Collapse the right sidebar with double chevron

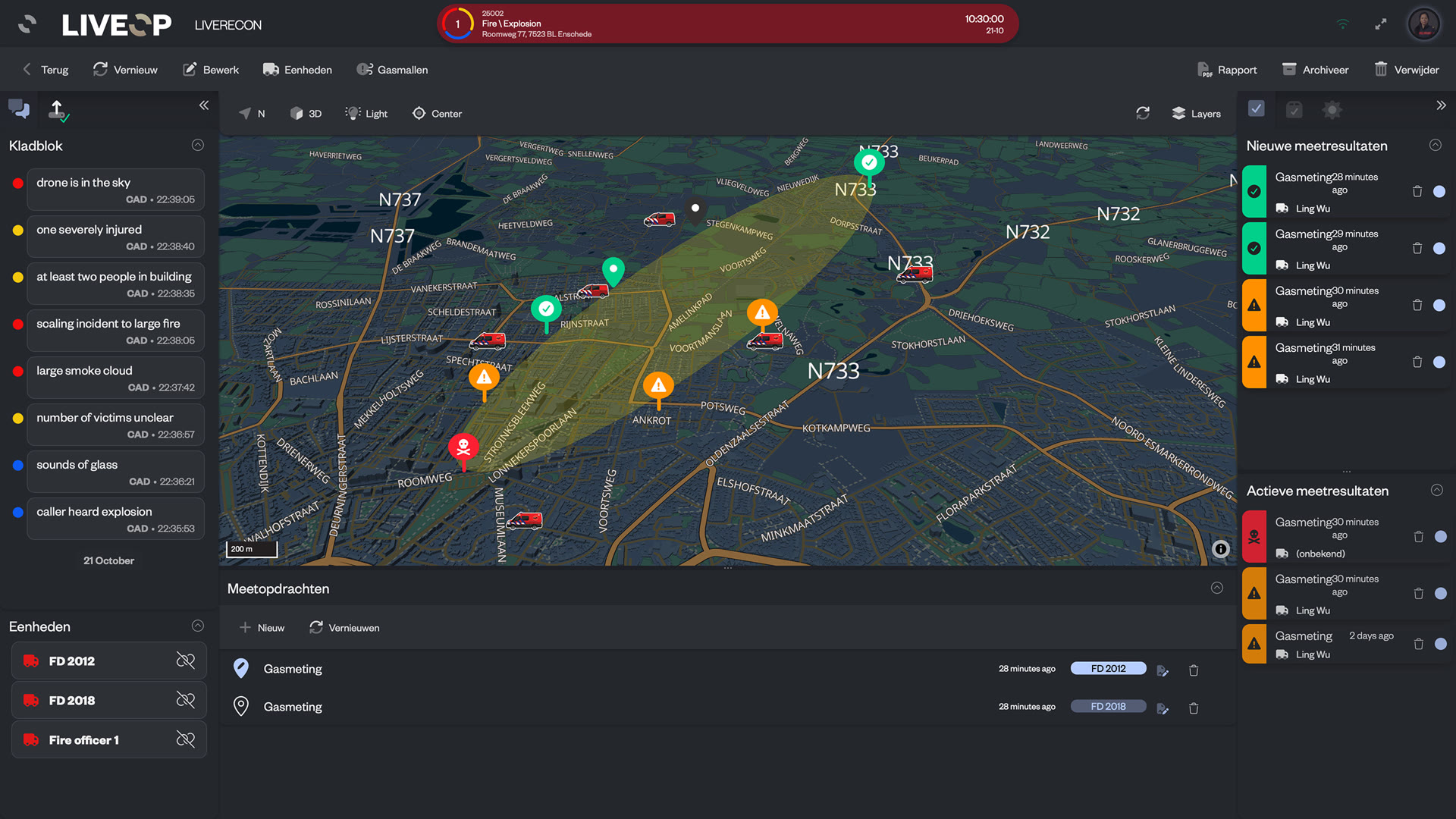pos(1441,105)
